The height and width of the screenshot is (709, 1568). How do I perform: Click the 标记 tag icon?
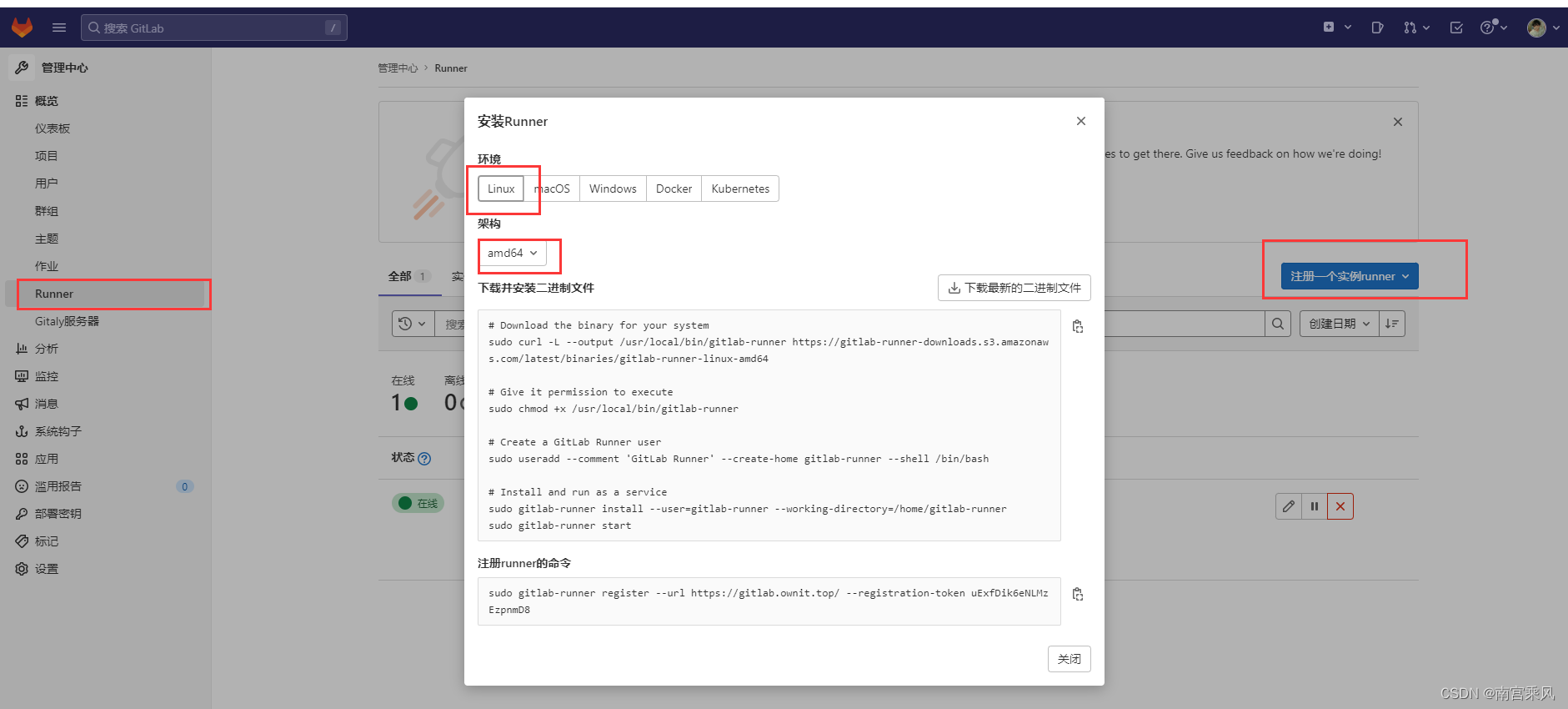tap(22, 541)
